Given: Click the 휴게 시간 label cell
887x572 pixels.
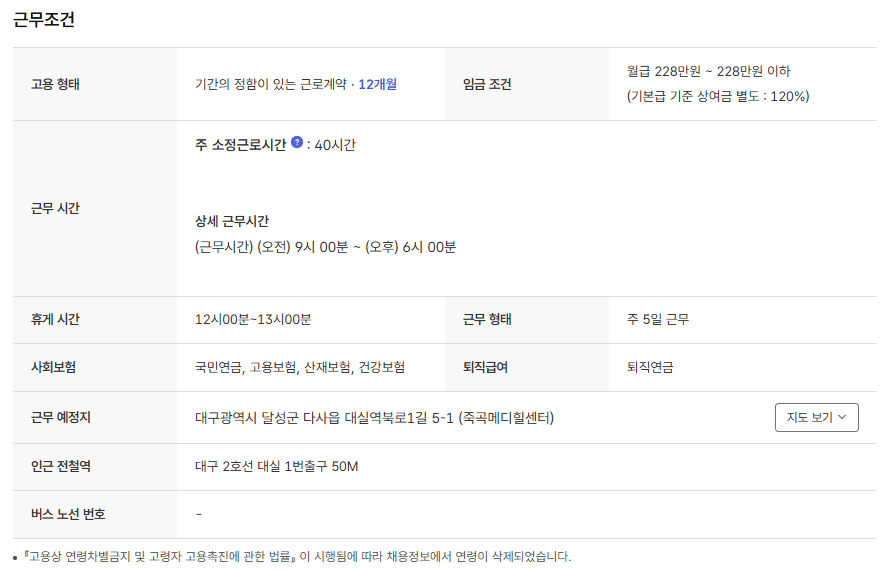Looking at the screenshot, I should tap(95, 320).
